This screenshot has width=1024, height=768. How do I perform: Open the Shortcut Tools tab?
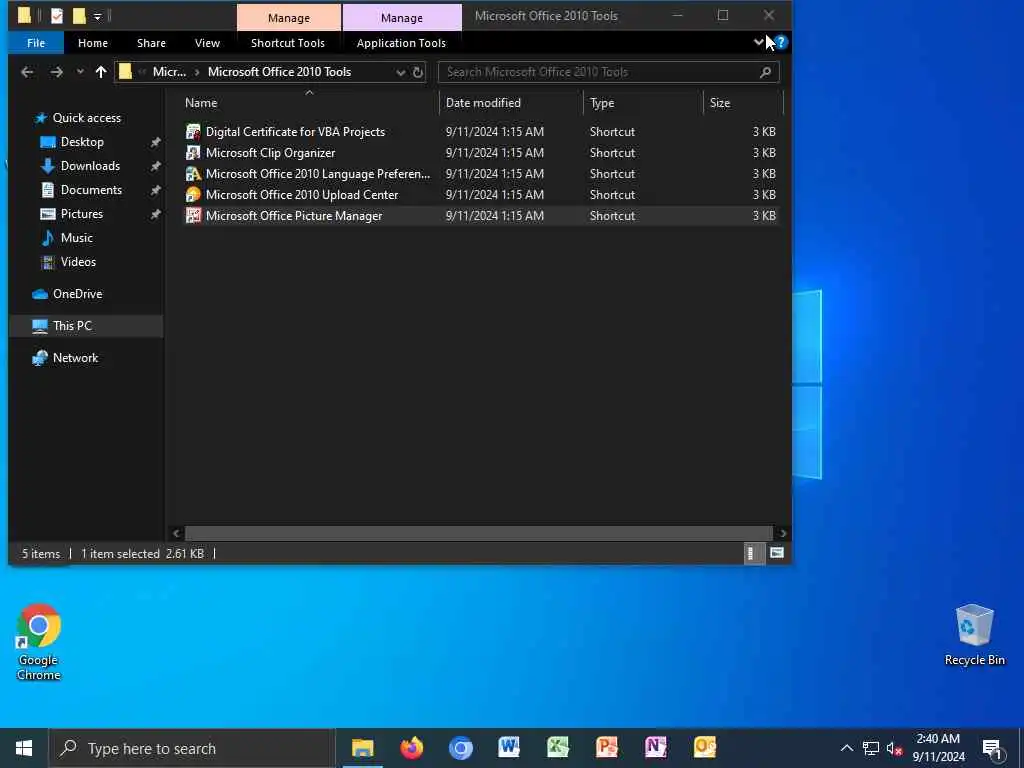tap(288, 43)
